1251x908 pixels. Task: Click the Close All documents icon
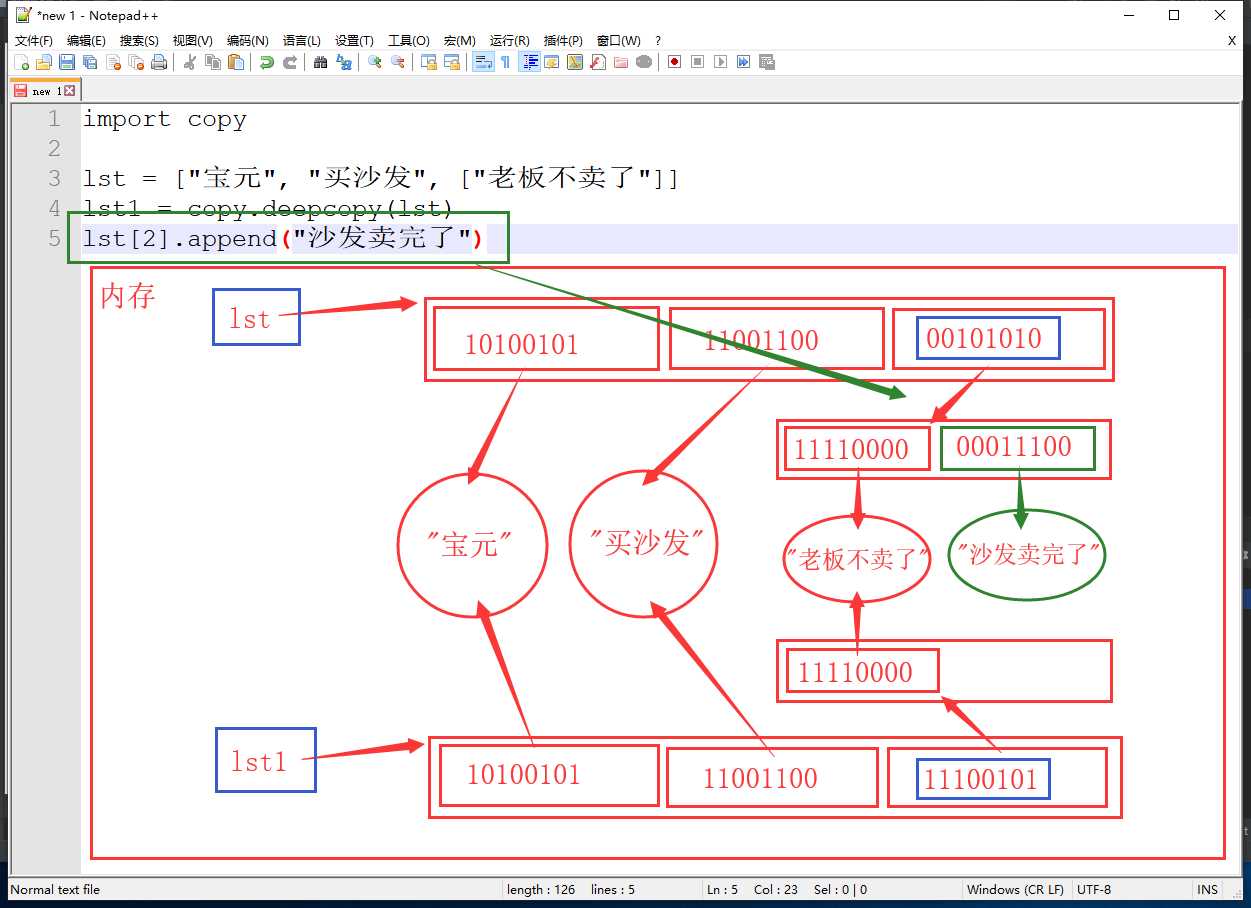136,62
